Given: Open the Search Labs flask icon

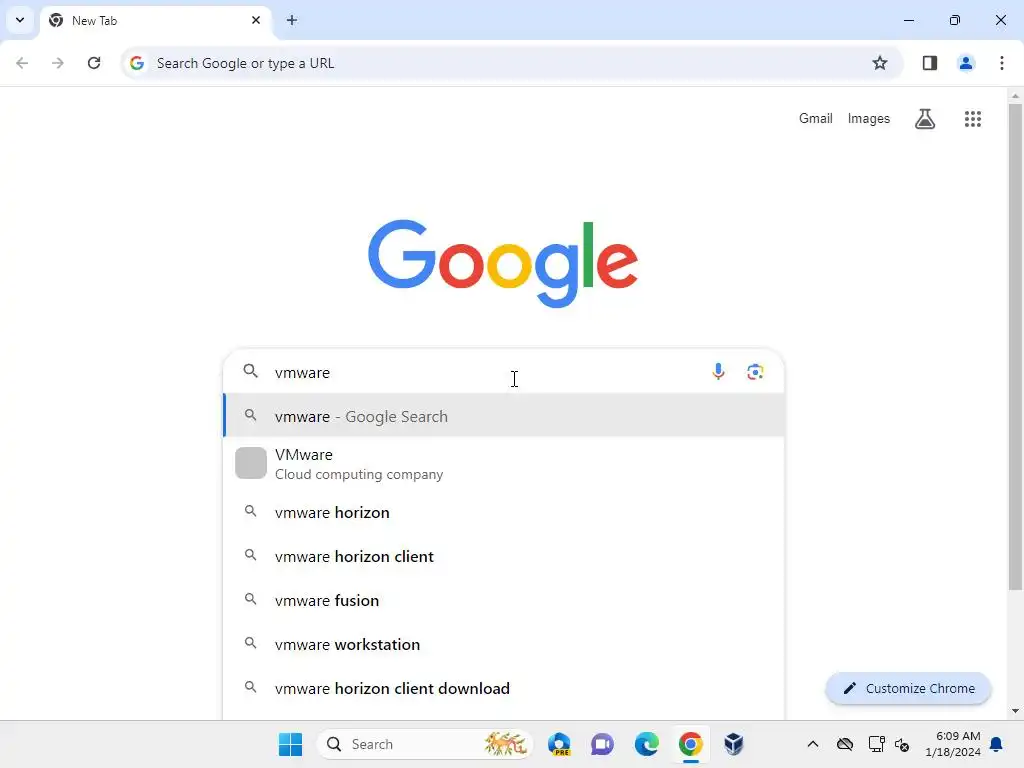Looking at the screenshot, I should (x=925, y=119).
